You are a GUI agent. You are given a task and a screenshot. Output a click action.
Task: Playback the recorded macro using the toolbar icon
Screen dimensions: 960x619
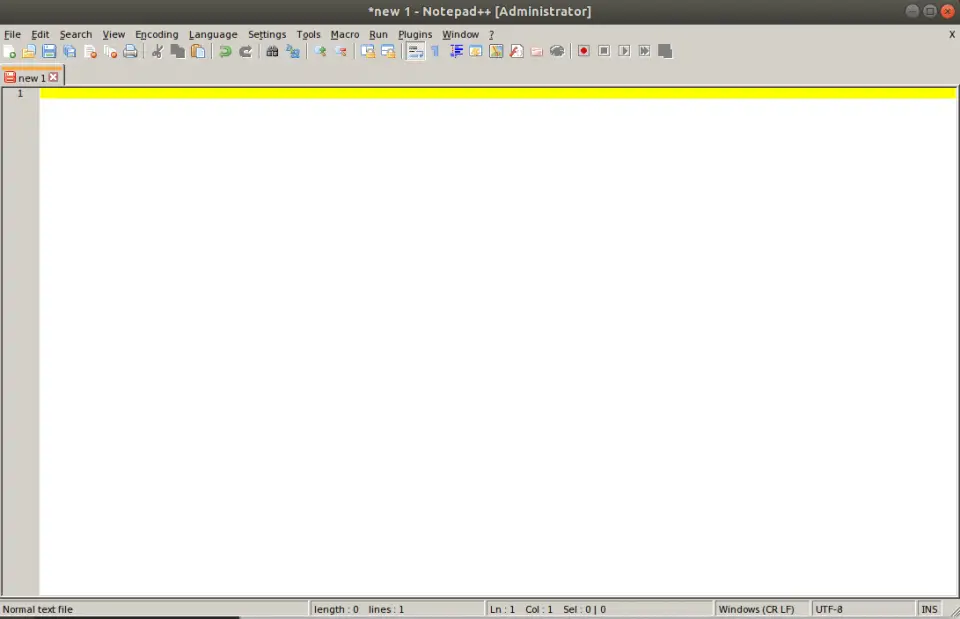tap(623, 51)
